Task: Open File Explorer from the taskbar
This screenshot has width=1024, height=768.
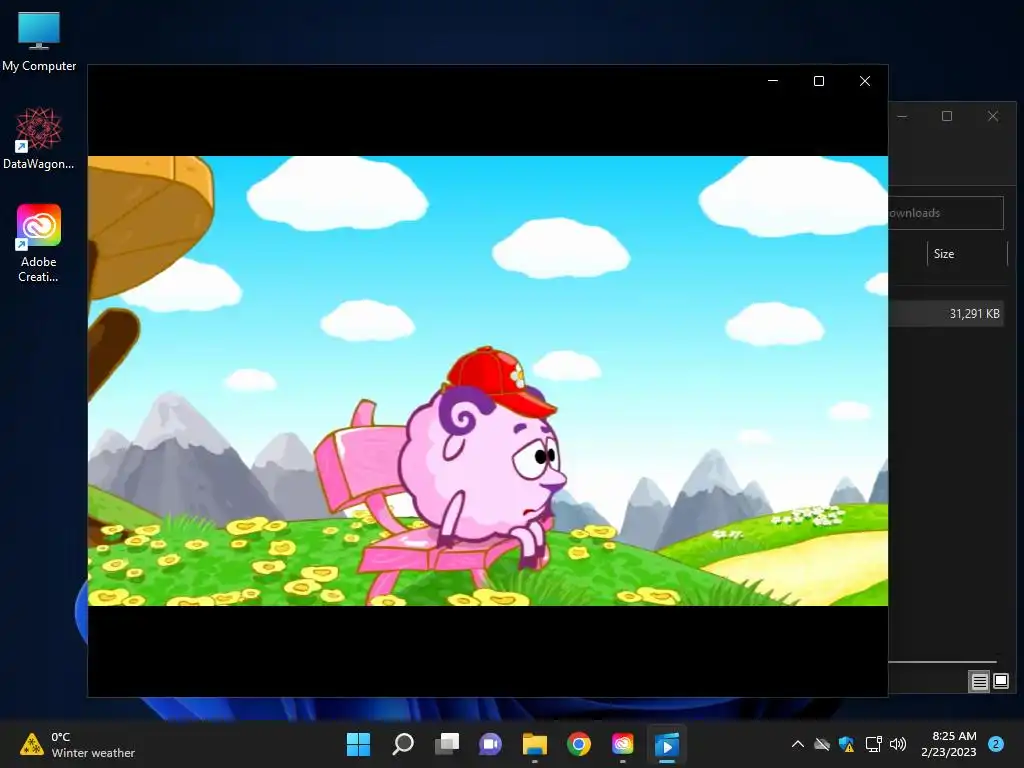Action: 534,744
